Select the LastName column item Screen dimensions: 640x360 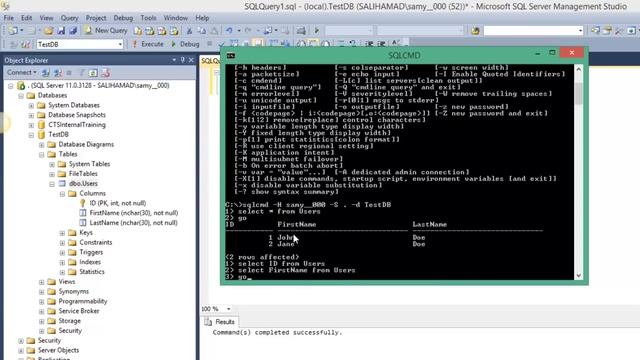tap(133, 223)
